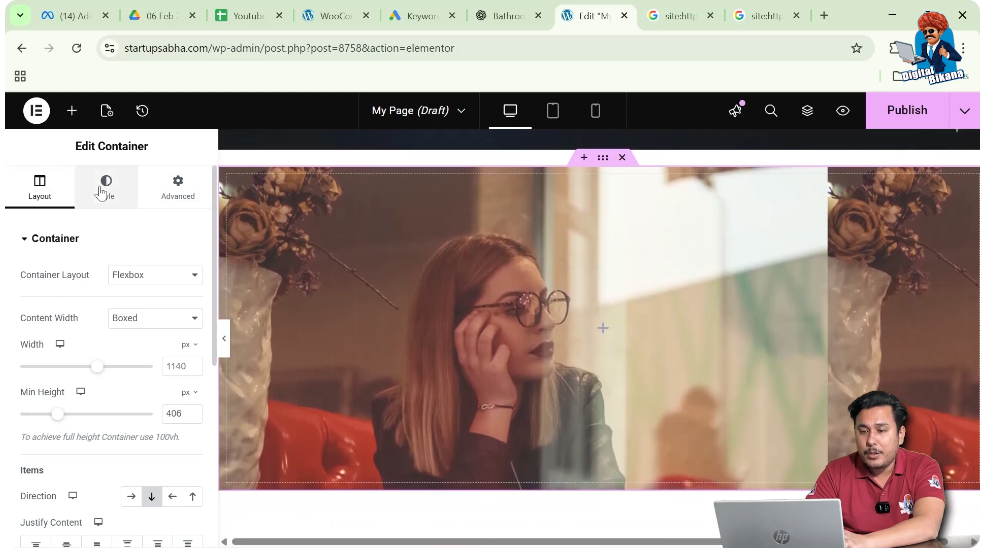Screen dimensions: 981x548
Task: Set direction to row right arrow
Action: [x=131, y=496]
